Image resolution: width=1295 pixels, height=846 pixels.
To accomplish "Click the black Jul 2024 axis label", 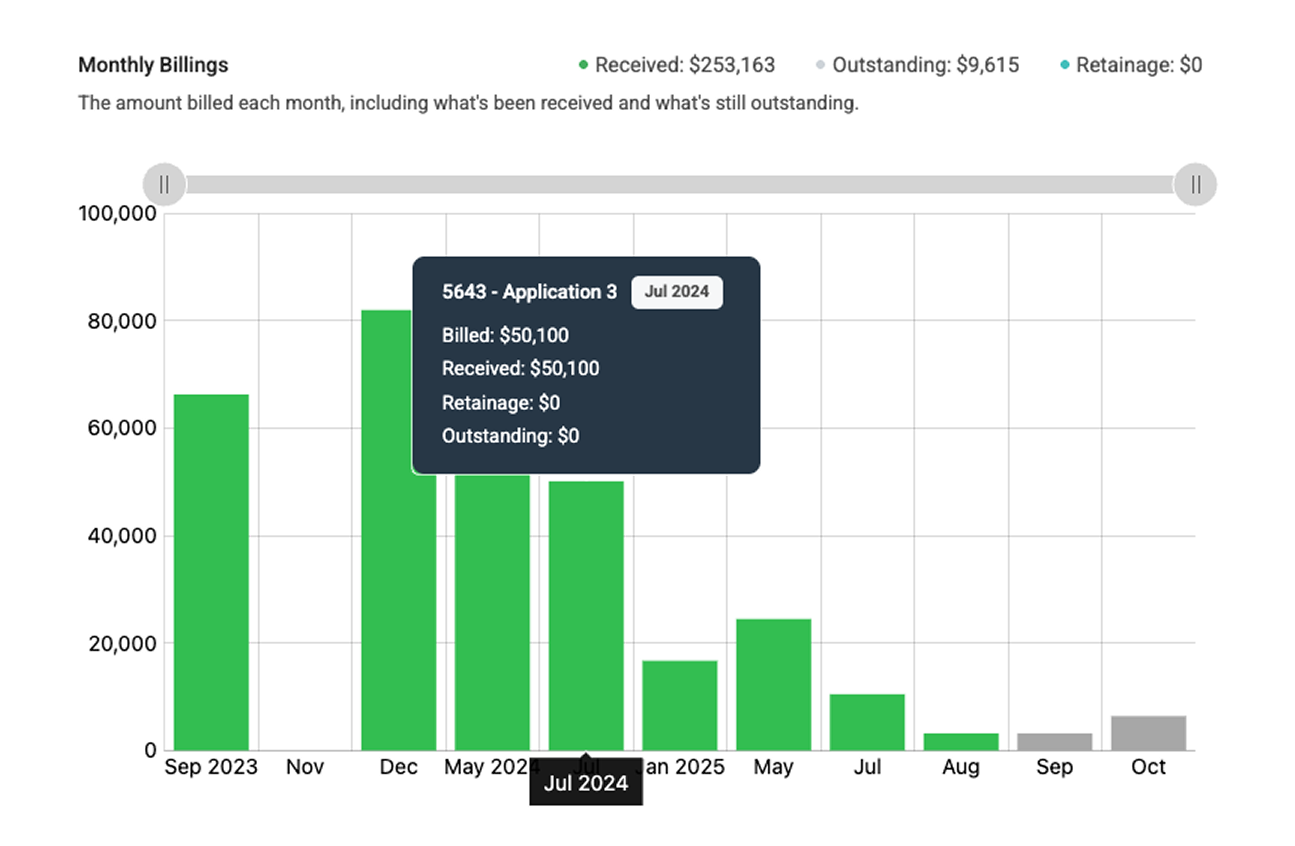I will (586, 784).
